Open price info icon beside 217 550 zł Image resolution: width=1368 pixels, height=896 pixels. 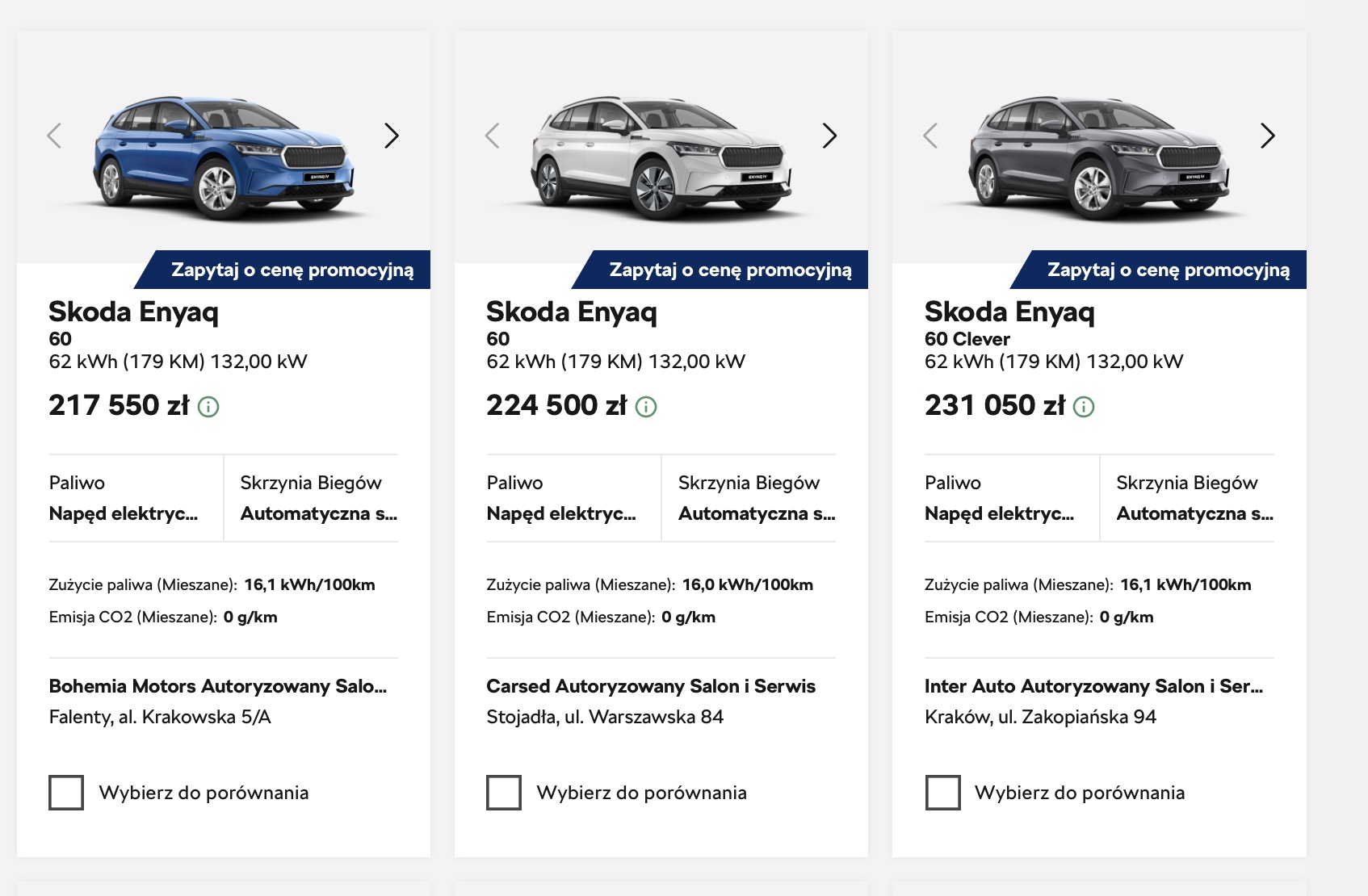[x=208, y=407]
